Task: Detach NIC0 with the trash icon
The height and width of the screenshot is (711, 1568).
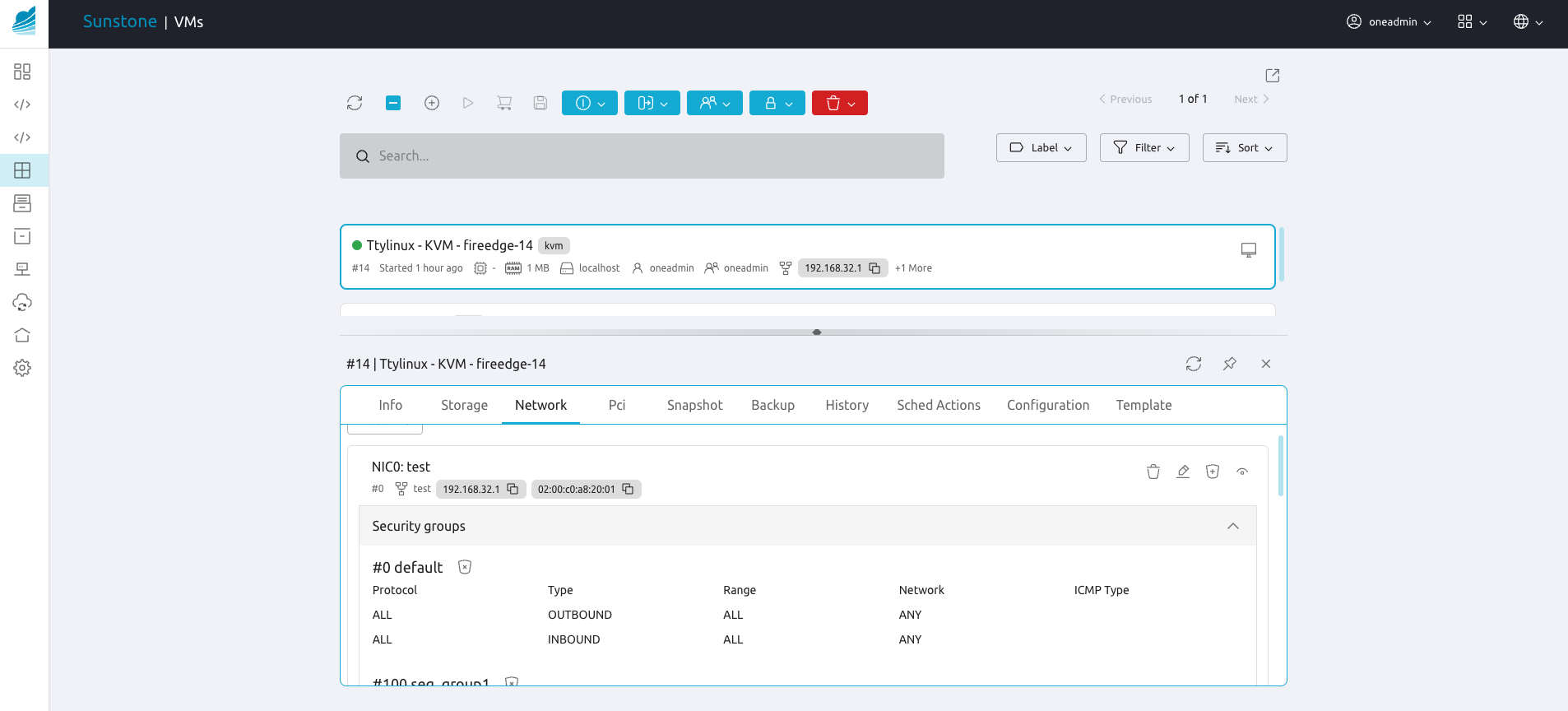Action: coord(1153,472)
